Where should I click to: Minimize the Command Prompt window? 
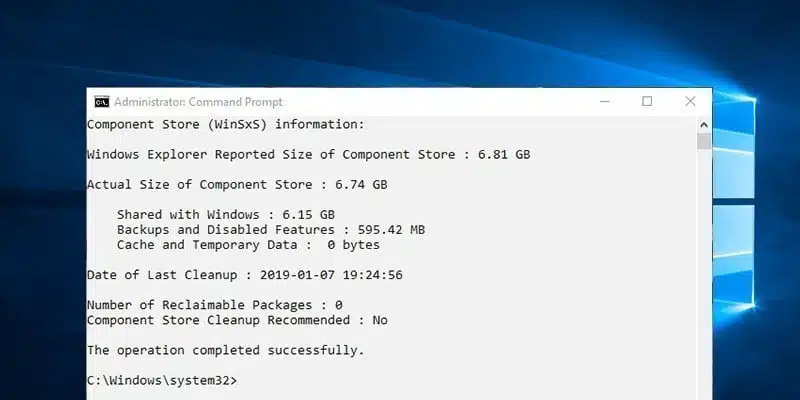[x=606, y=102]
